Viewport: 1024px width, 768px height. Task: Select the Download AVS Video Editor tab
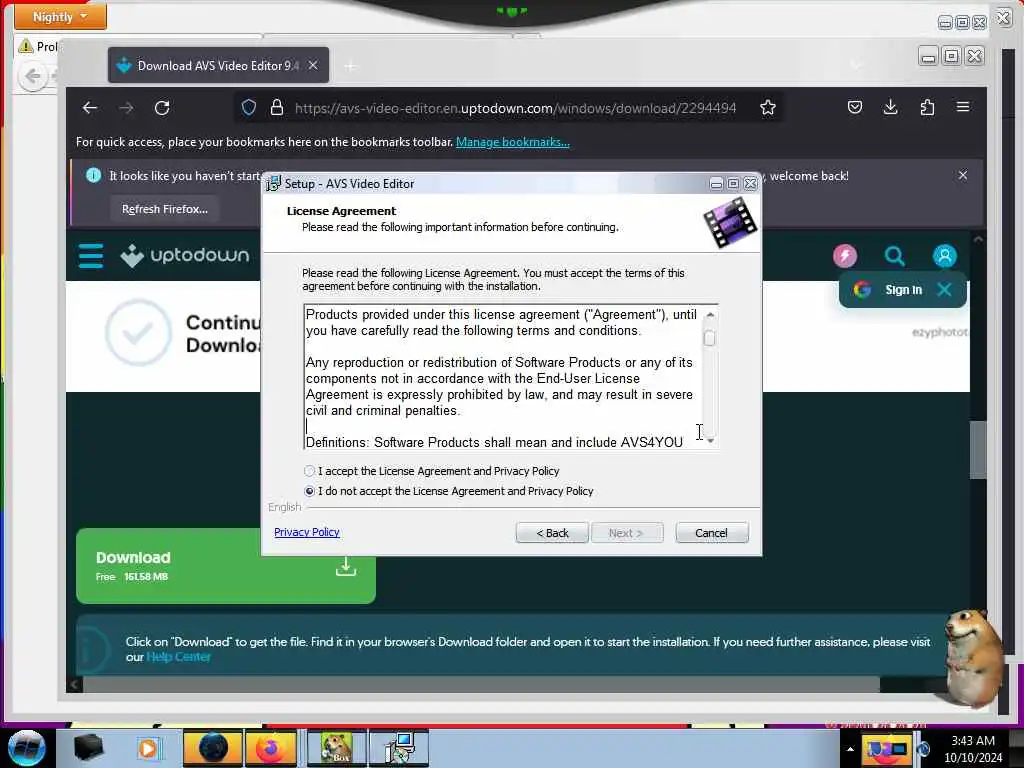click(219, 65)
